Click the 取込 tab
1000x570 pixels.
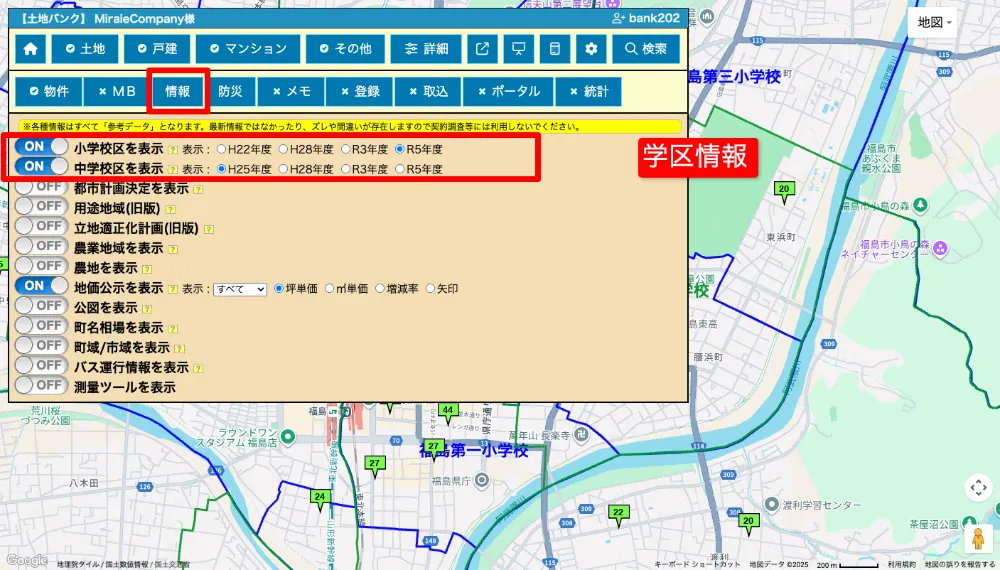(429, 91)
